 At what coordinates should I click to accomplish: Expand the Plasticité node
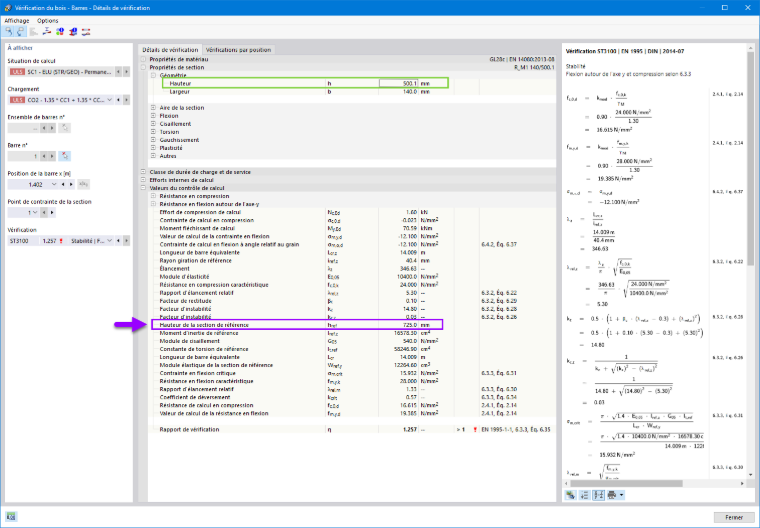(x=153, y=148)
